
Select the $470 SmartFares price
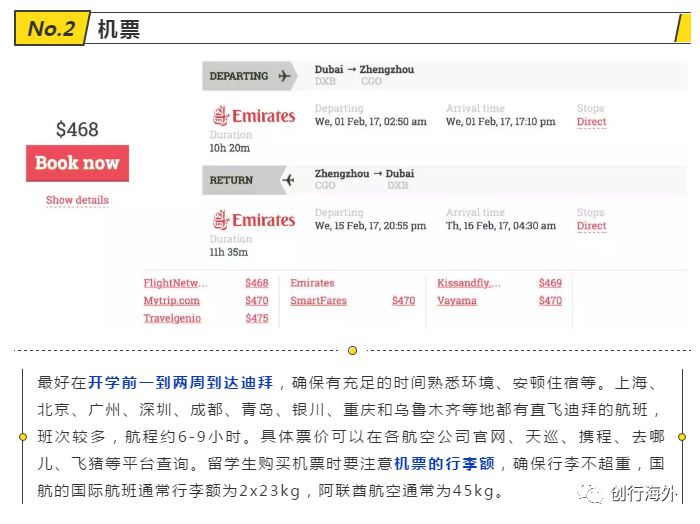(x=404, y=301)
